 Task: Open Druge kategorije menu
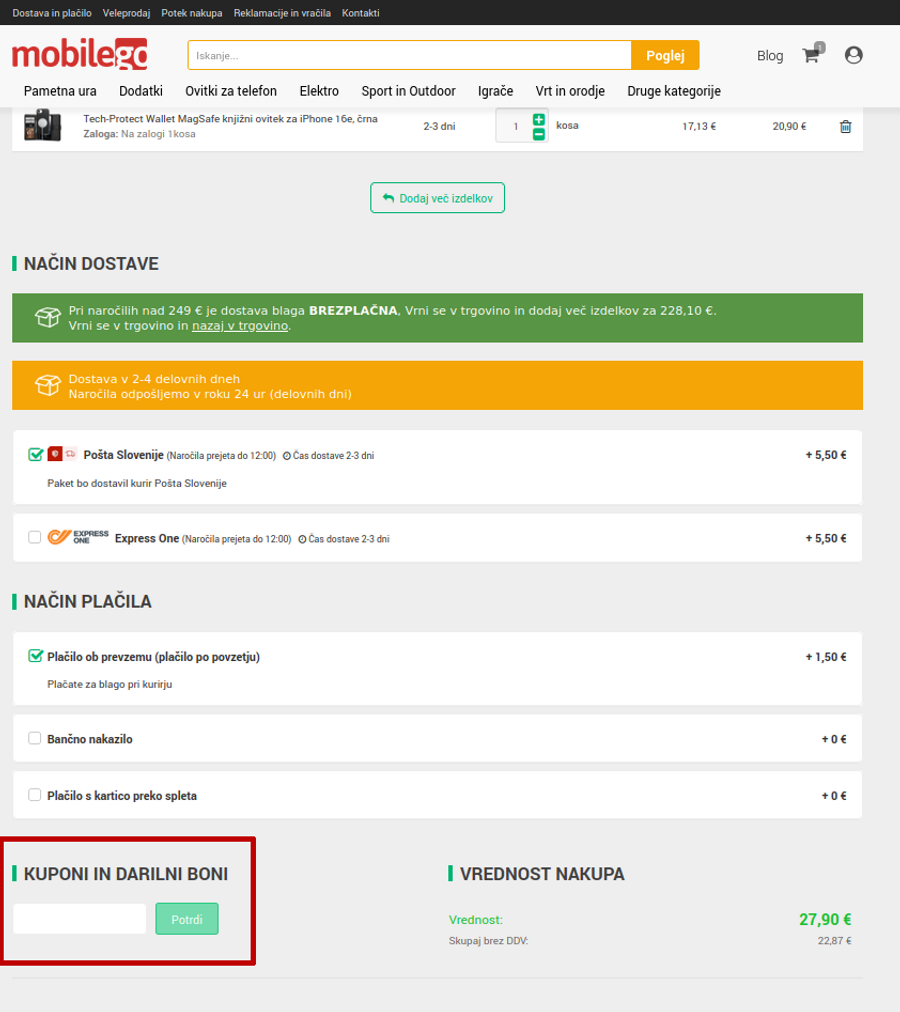coord(674,91)
